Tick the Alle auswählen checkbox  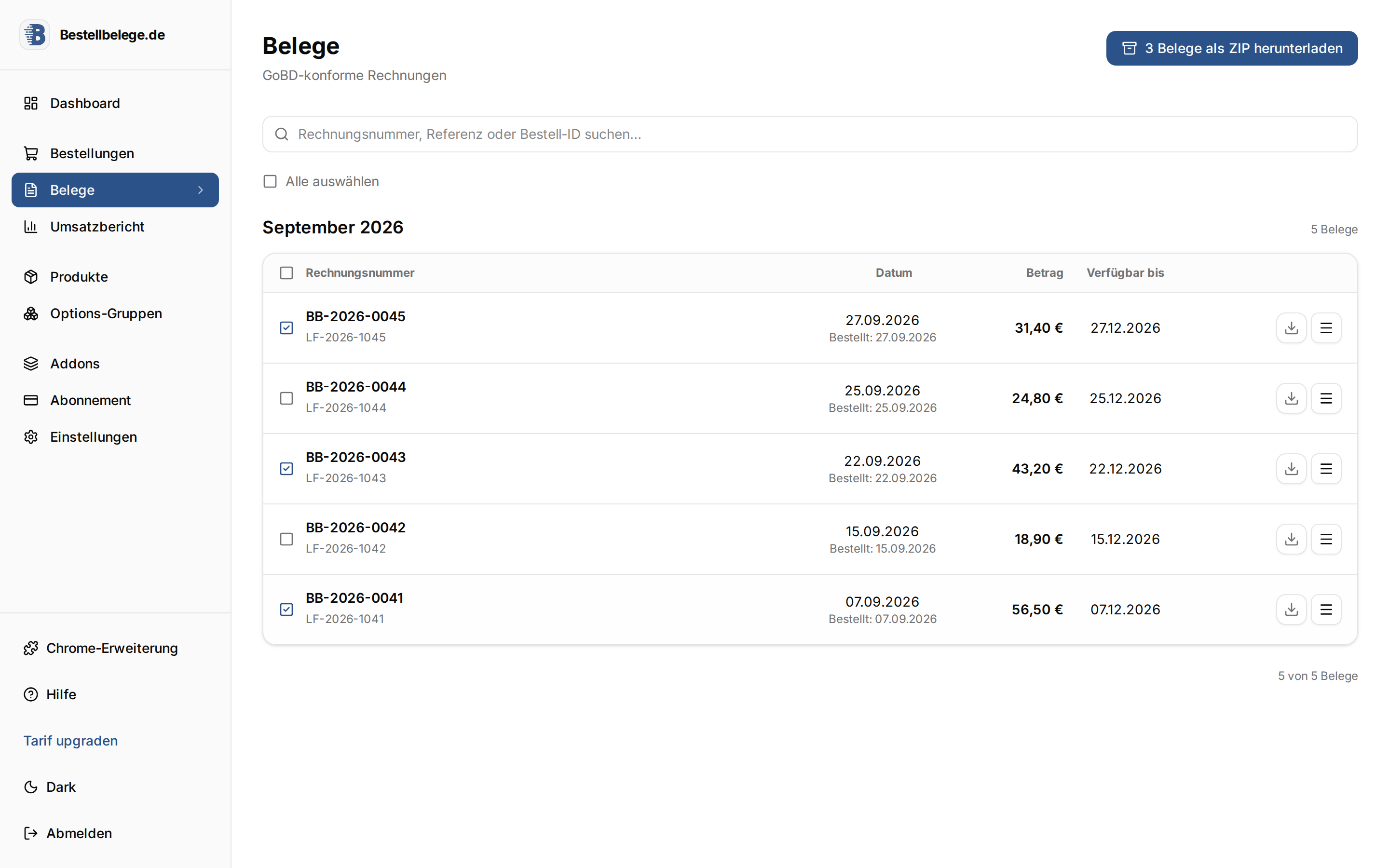click(x=270, y=181)
